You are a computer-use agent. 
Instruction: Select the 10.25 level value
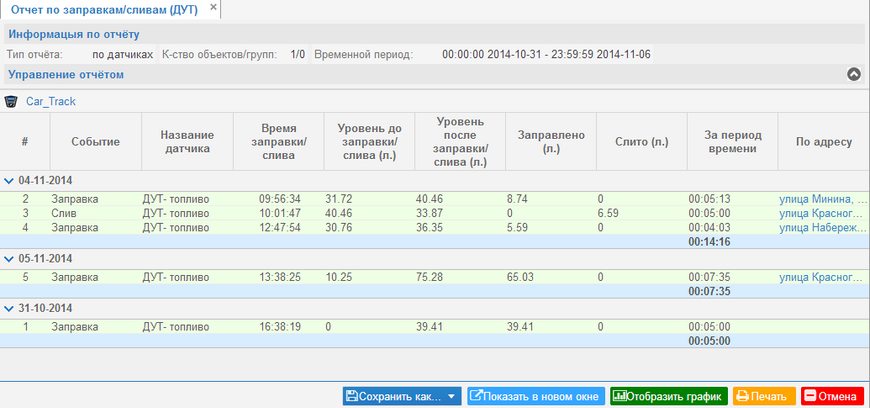pos(338,277)
